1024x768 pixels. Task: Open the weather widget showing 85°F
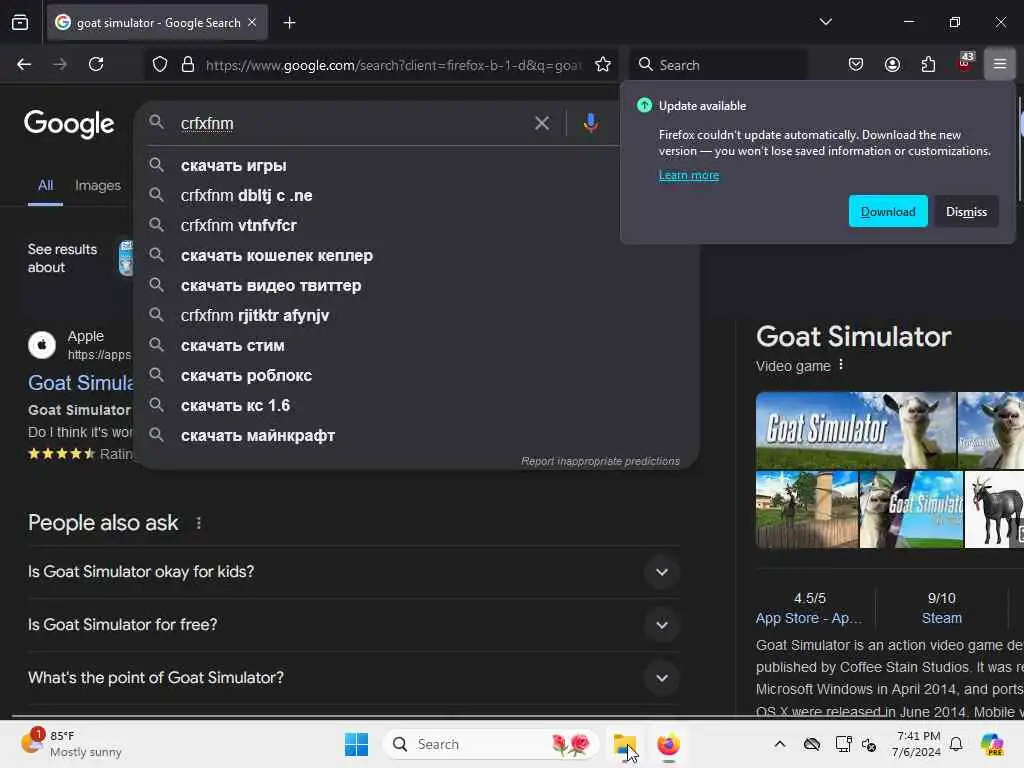[x=72, y=744]
